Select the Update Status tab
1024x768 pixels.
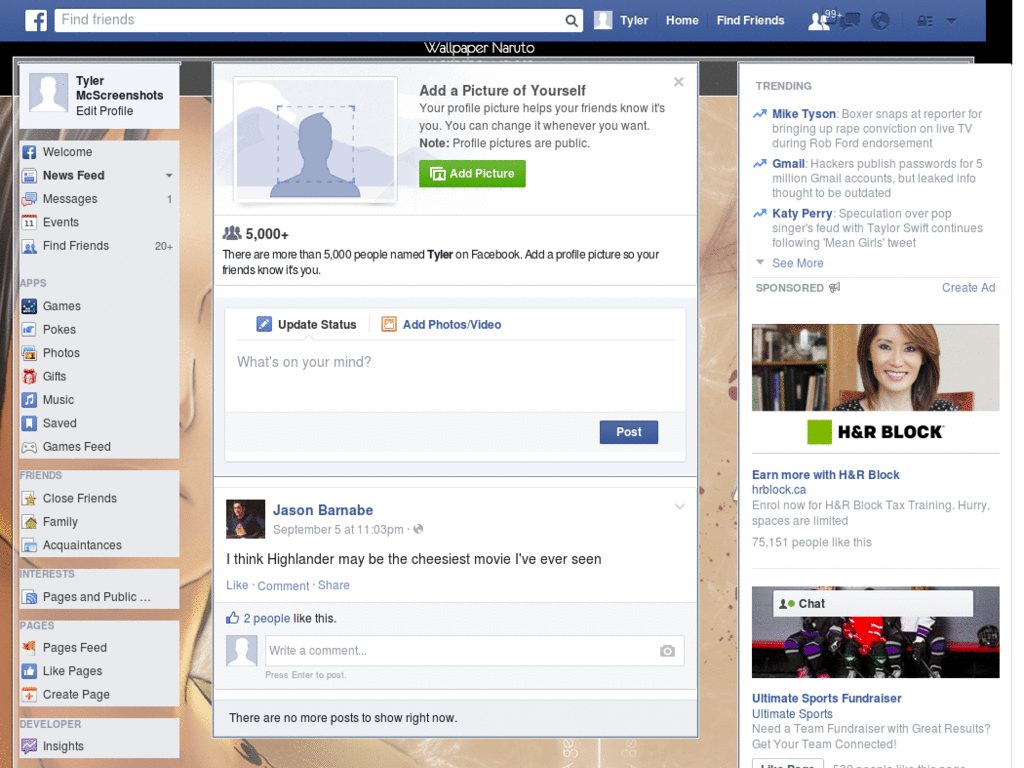tap(306, 325)
